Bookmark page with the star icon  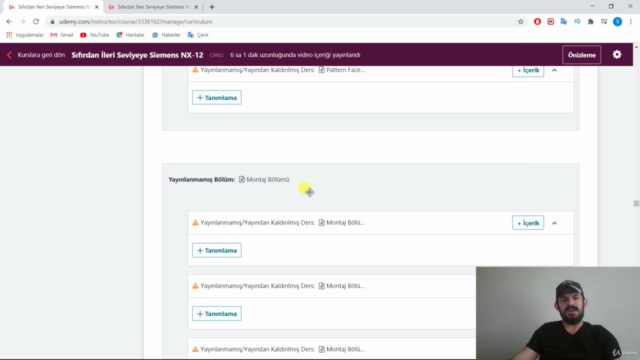520,22
